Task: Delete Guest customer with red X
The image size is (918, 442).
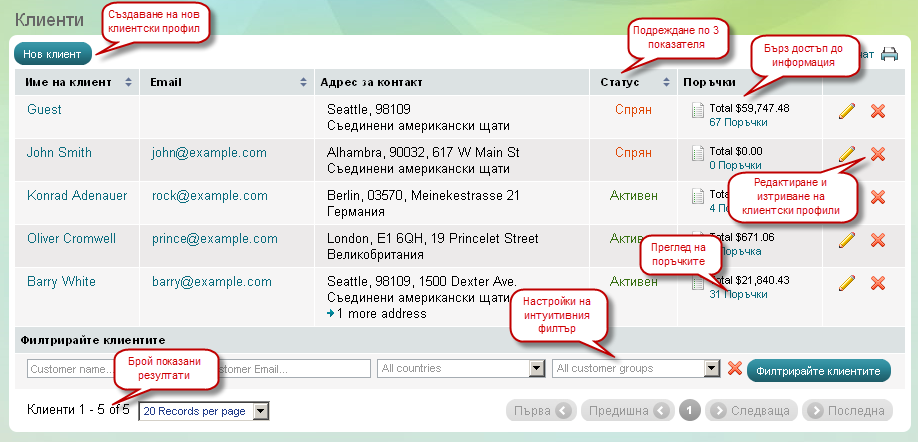Action: [878, 110]
